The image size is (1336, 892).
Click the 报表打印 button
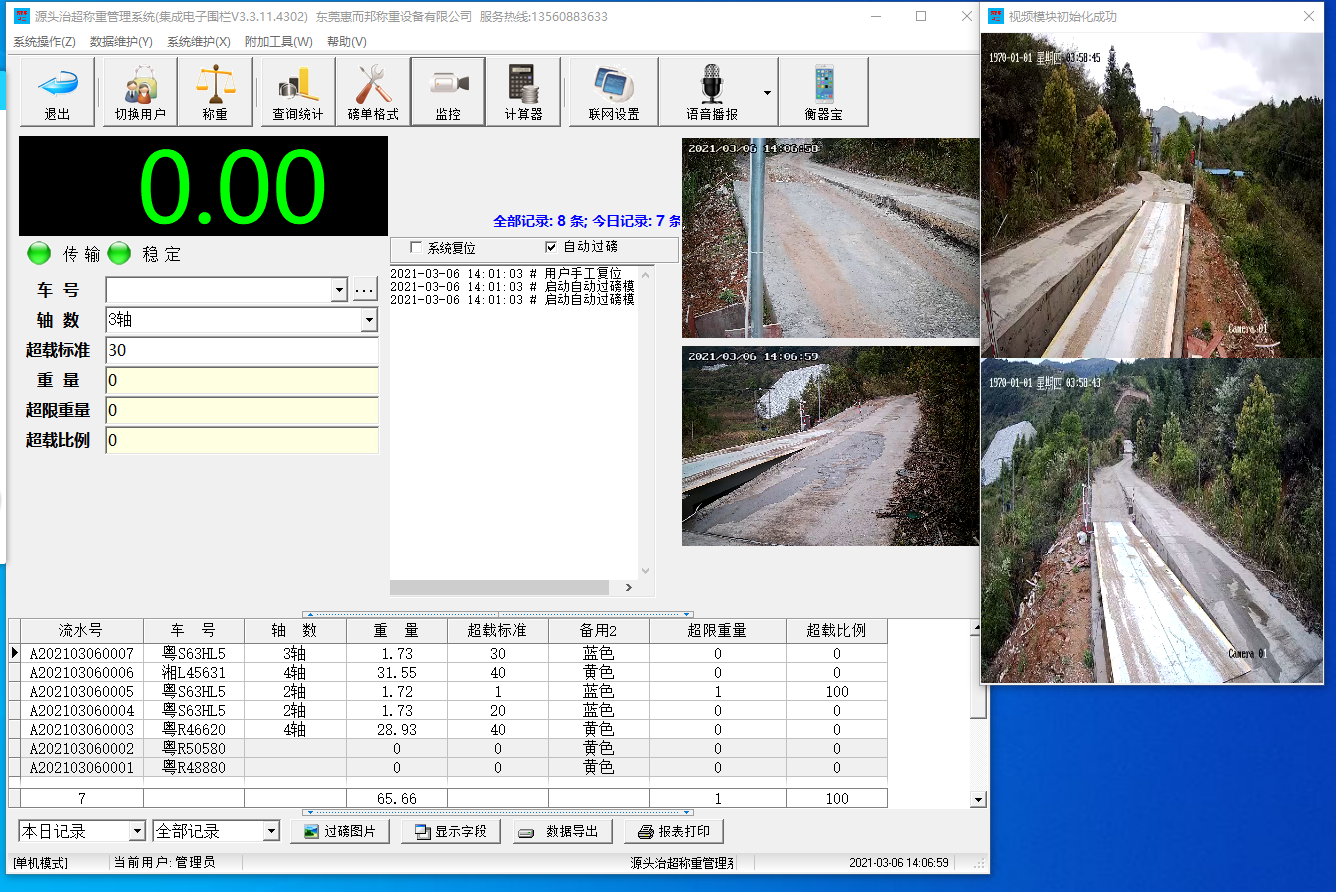click(673, 832)
